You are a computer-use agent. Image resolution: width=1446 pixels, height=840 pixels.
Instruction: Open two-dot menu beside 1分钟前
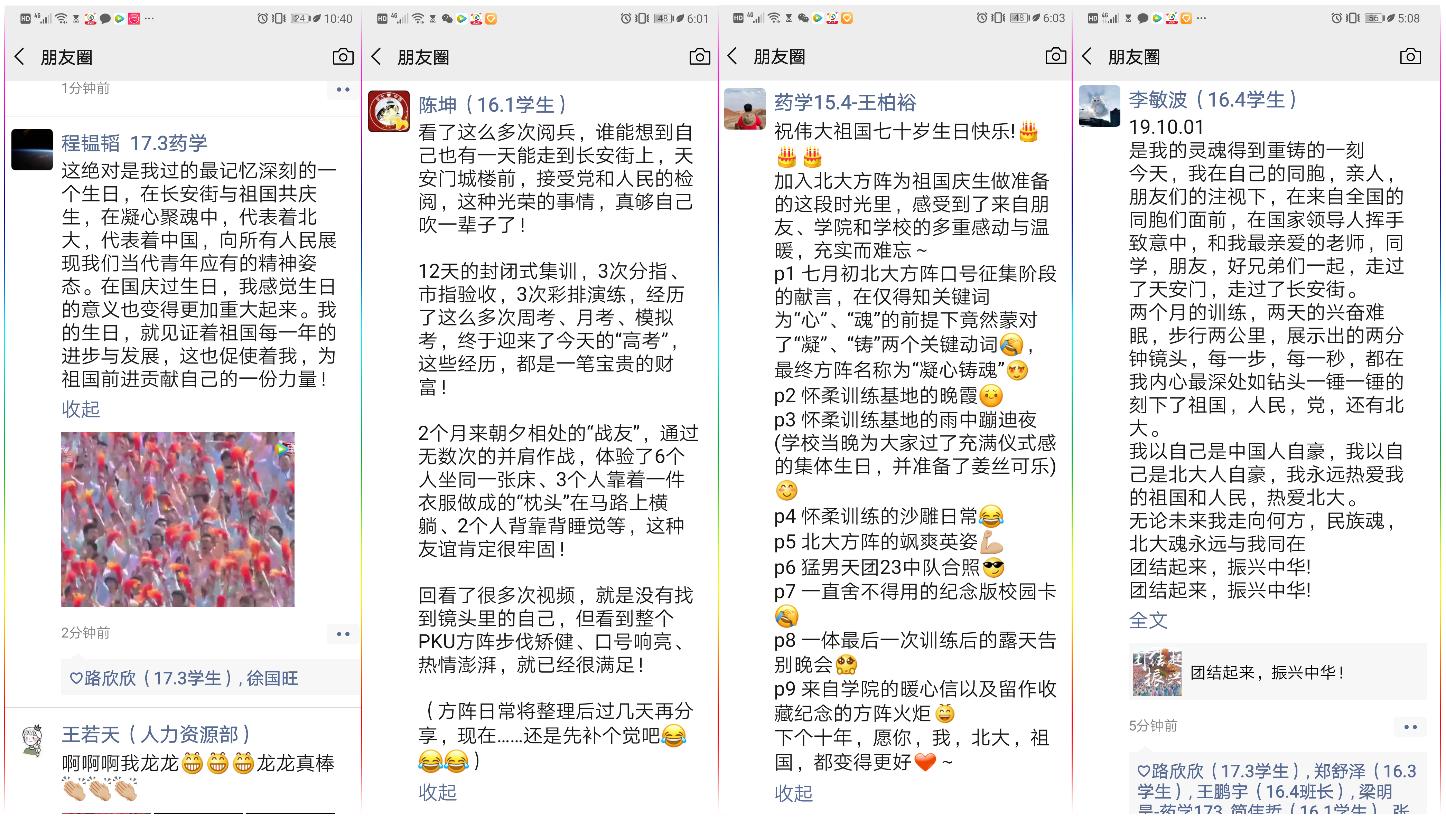click(343, 89)
